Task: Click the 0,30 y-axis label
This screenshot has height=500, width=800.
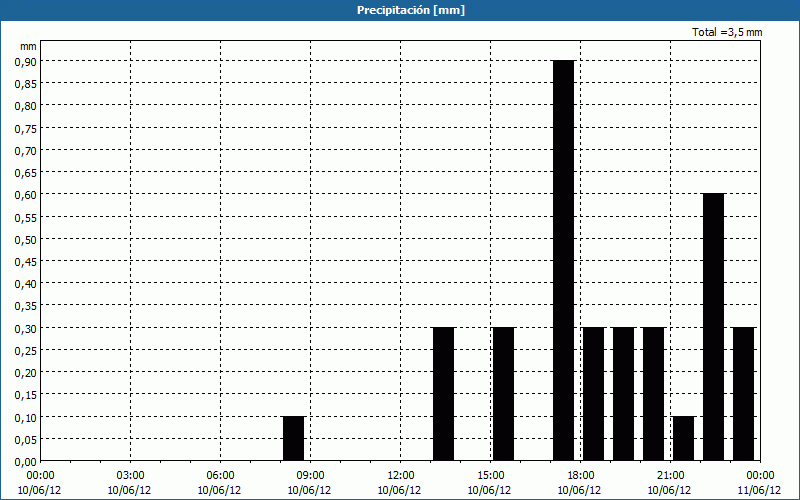Action: point(25,328)
